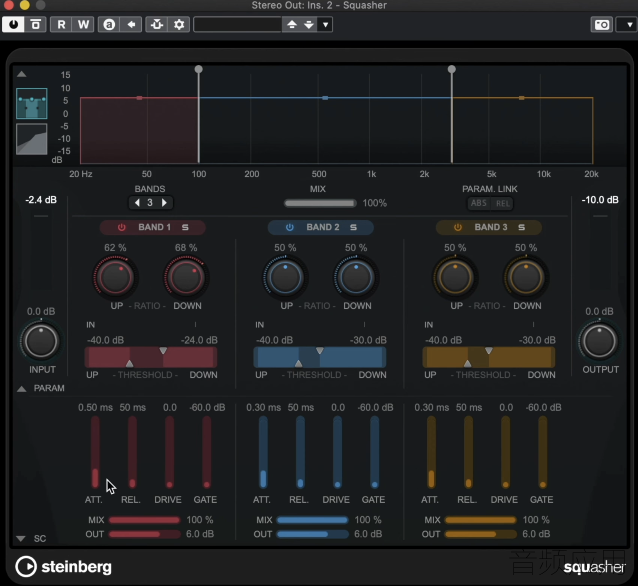Toggle Band 2 power button
The image size is (638, 586).
(x=290, y=227)
